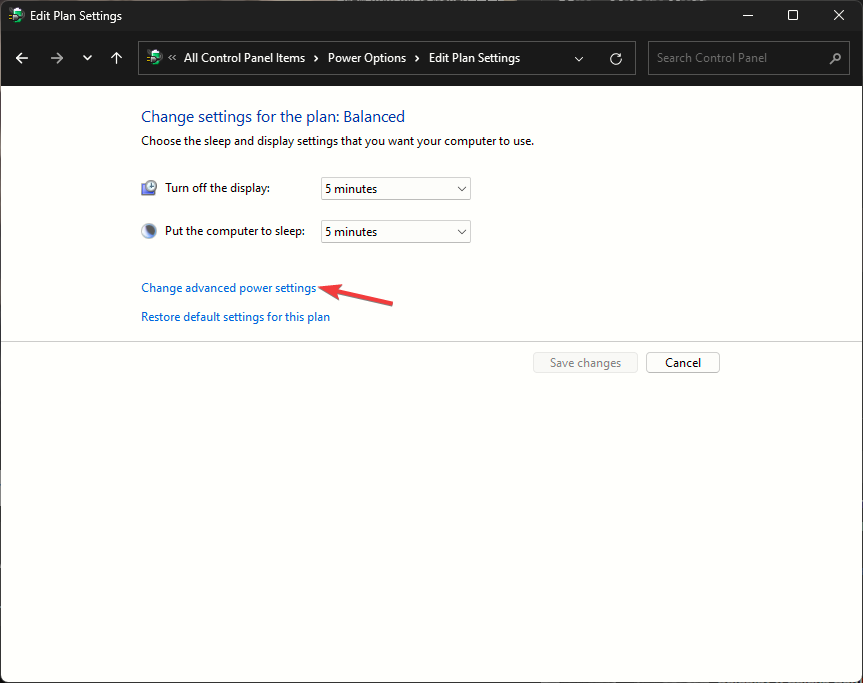Click the Turn off the display label
The width and height of the screenshot is (863, 683).
217,188
